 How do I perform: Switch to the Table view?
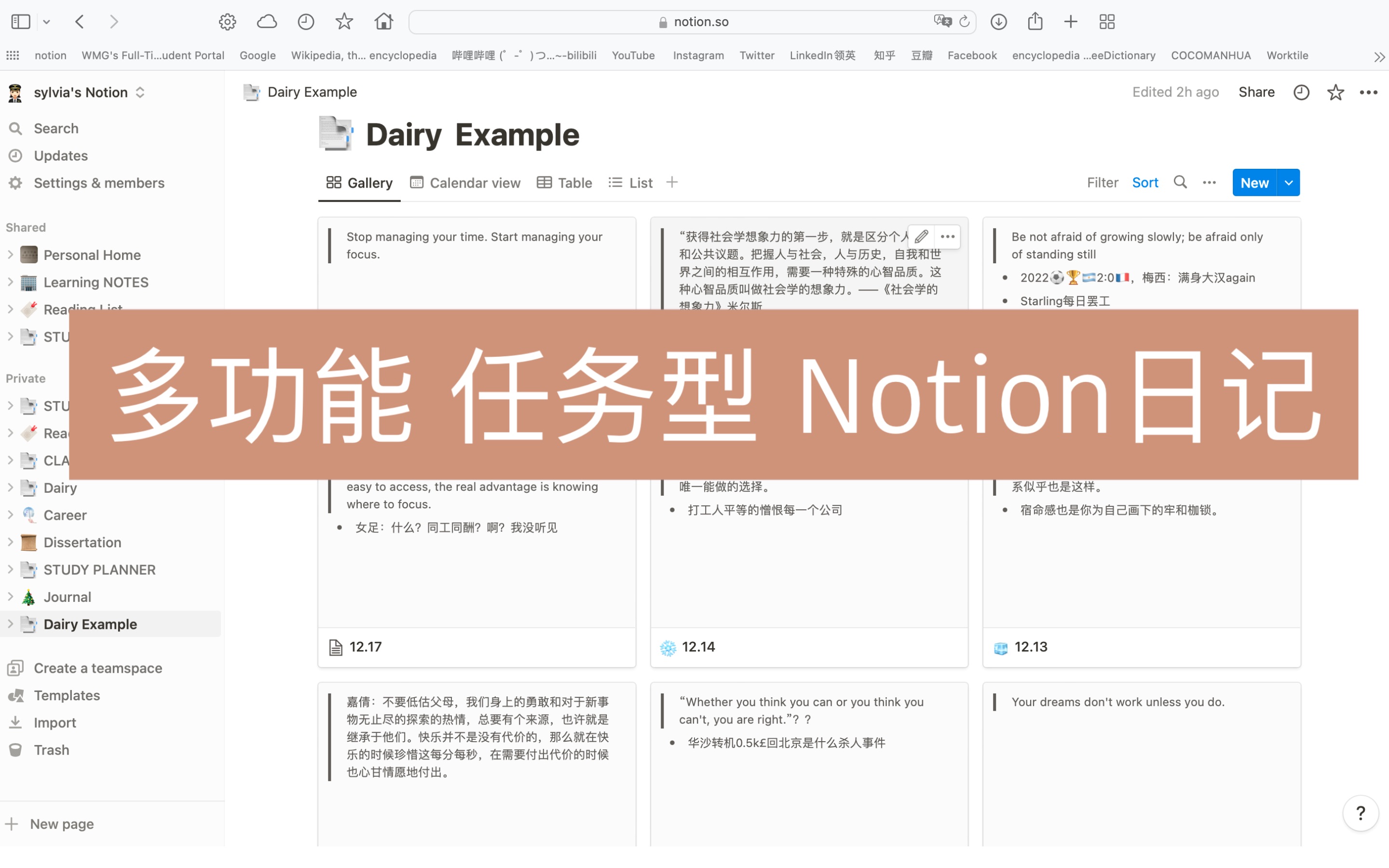(x=573, y=183)
